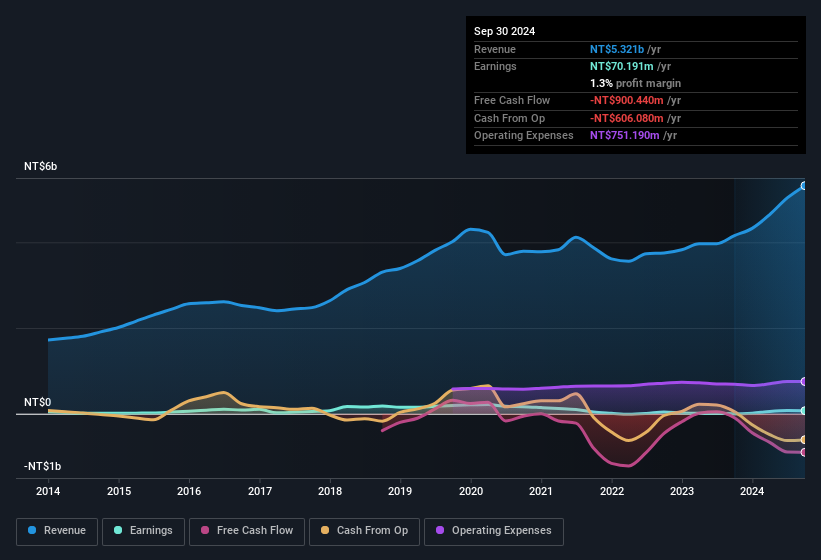Toggle the Free Cash Flow legend button
This screenshot has width=821, height=560.
tap(247, 531)
